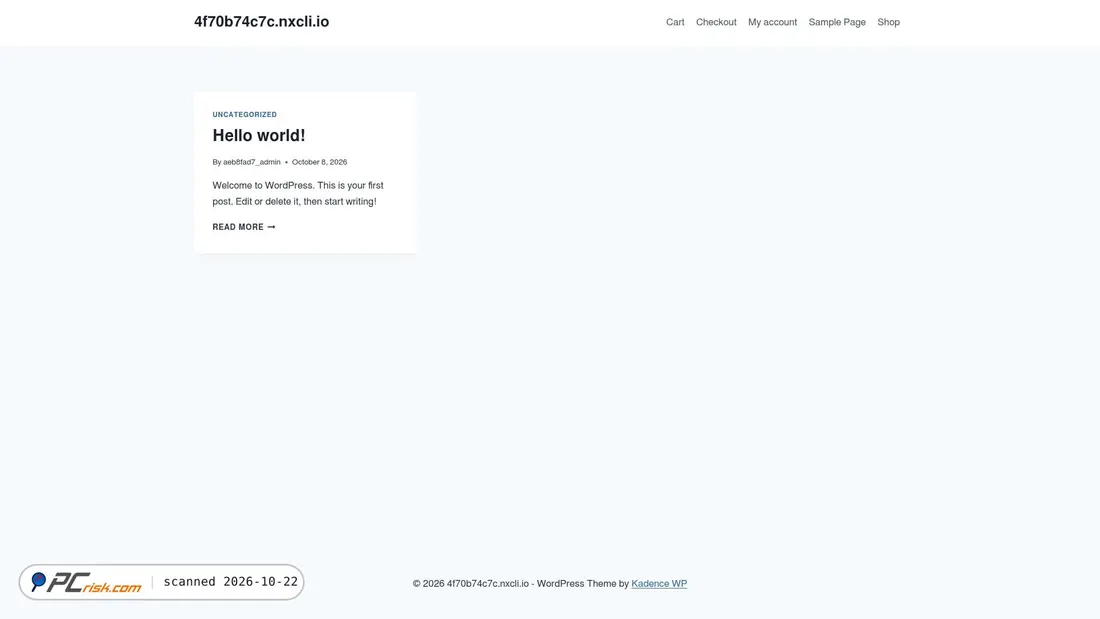Viewport: 1100px width, 619px height.
Task: Open the Checkout menu item
Action: tap(716, 22)
